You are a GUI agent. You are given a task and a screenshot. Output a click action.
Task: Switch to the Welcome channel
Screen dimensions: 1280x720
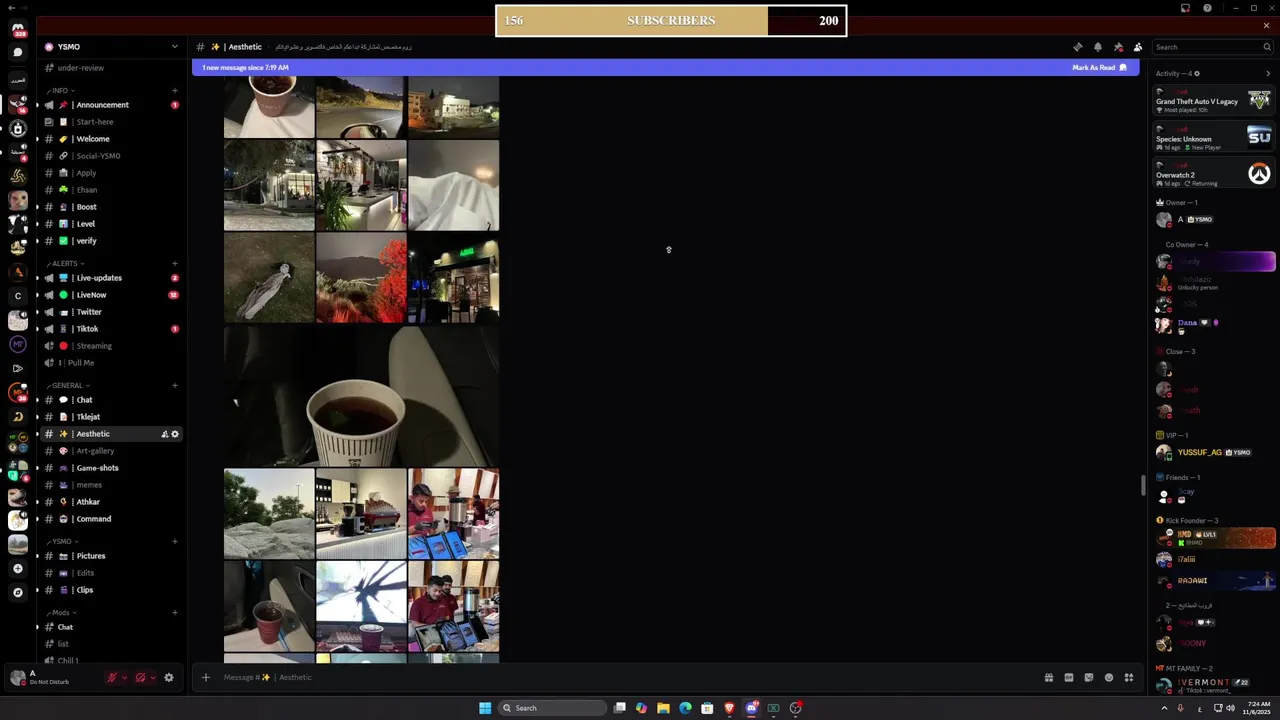pyautogui.click(x=110, y=139)
